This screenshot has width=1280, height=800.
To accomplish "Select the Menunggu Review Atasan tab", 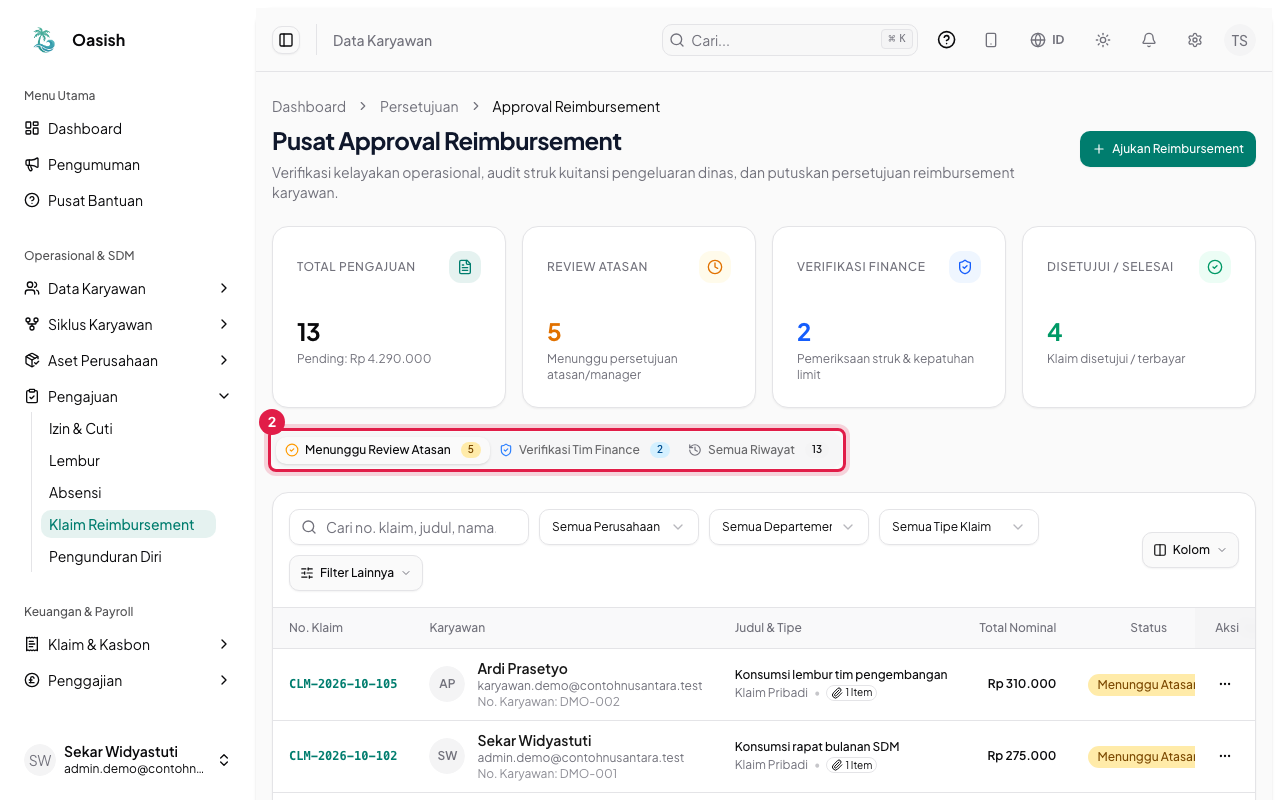I will (x=382, y=450).
